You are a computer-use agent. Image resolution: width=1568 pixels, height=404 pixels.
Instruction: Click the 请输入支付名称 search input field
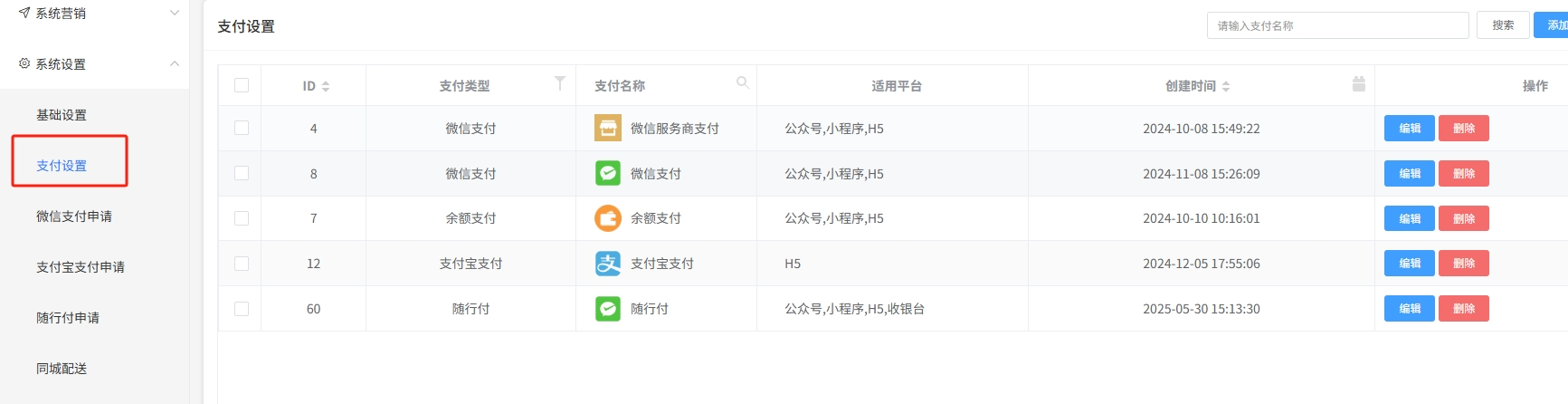(x=1337, y=25)
